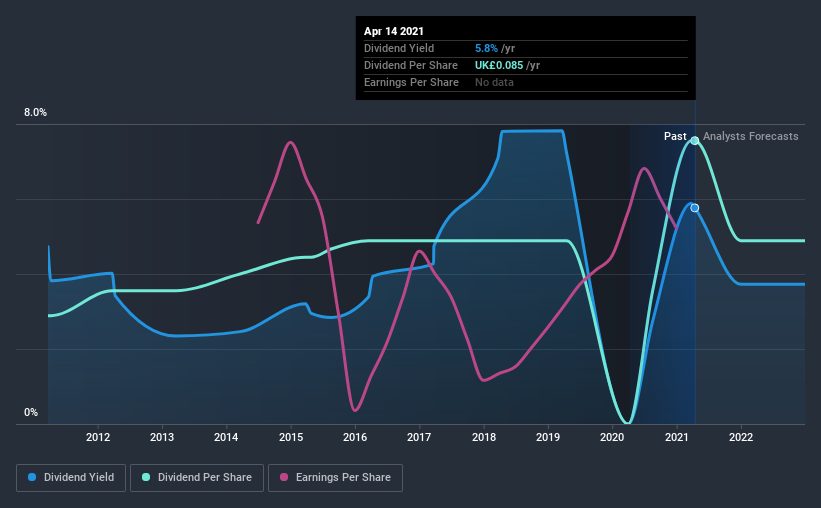Click the No data earnings value

[494, 82]
